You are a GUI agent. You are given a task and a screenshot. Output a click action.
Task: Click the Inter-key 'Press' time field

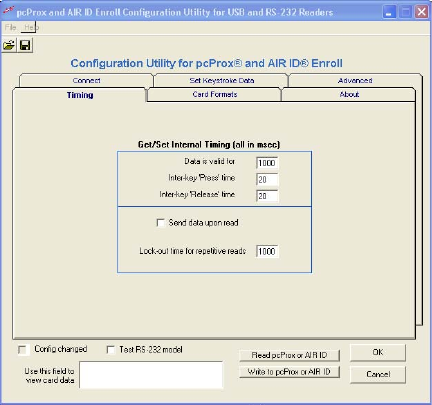(x=267, y=179)
